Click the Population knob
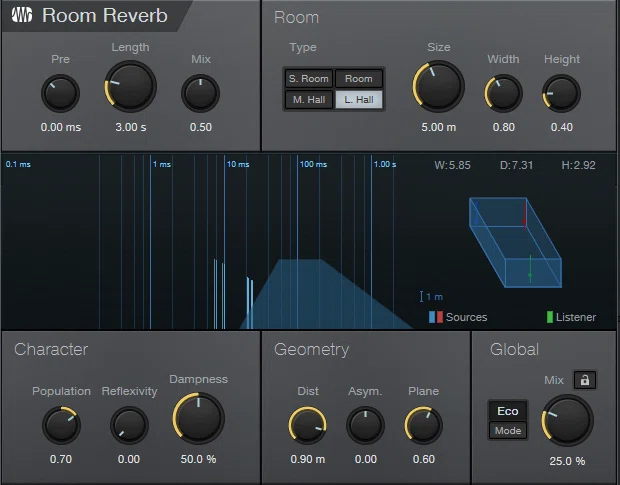This screenshot has height=485, width=620. [x=61, y=425]
